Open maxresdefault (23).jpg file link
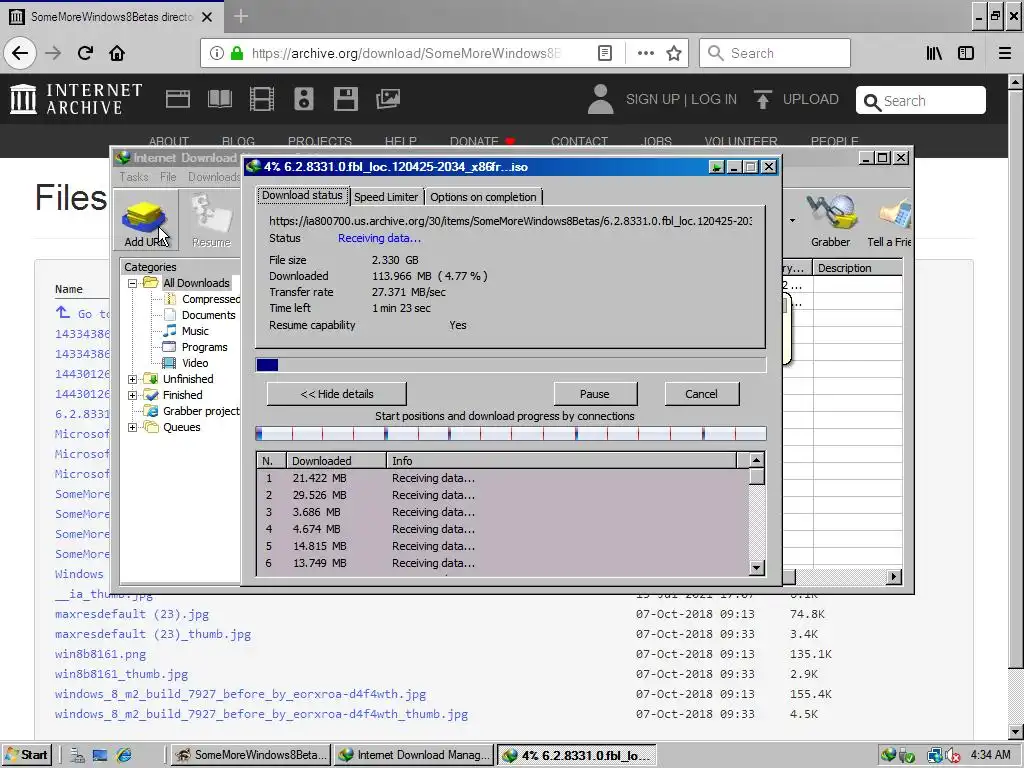 (132, 614)
